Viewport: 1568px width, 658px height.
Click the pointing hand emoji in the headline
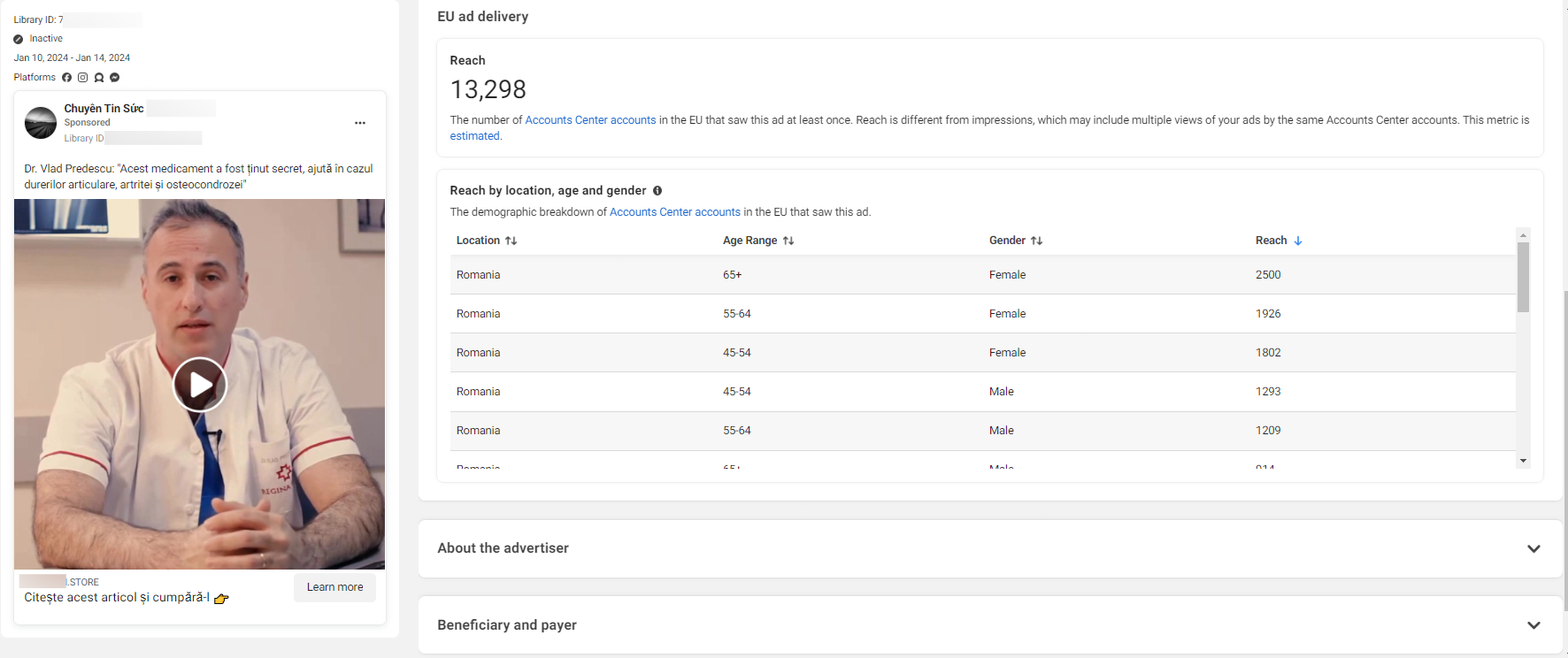point(221,599)
